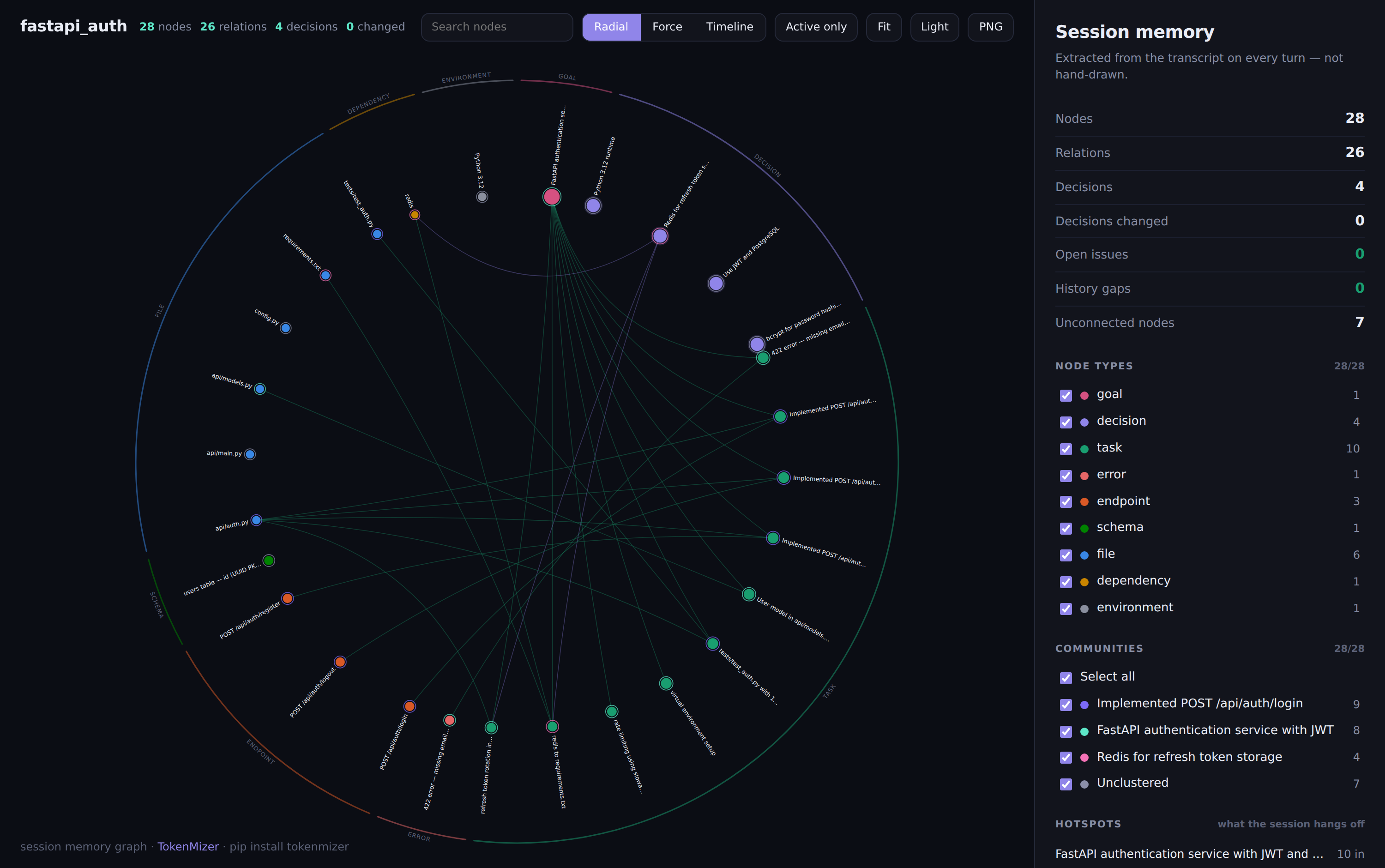Disable the endpoint node type checkbox

point(1066,502)
